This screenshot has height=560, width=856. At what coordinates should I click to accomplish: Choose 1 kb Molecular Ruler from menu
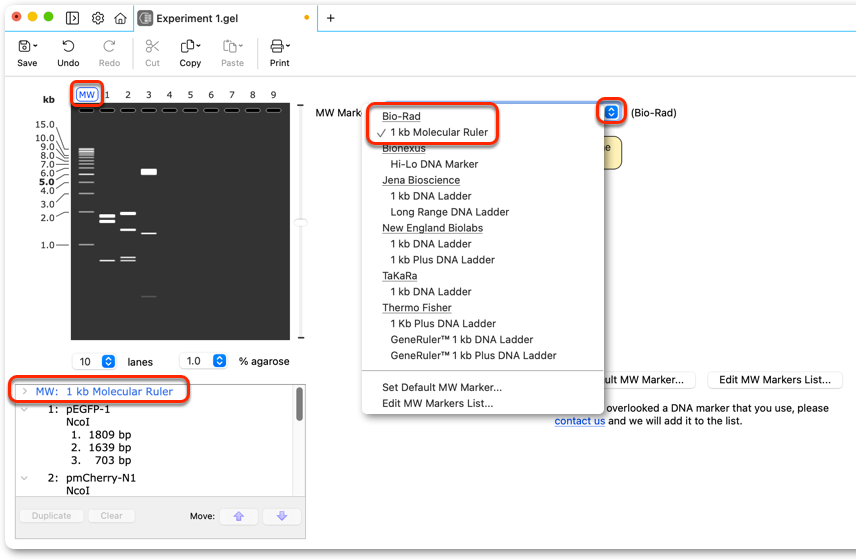(439, 132)
